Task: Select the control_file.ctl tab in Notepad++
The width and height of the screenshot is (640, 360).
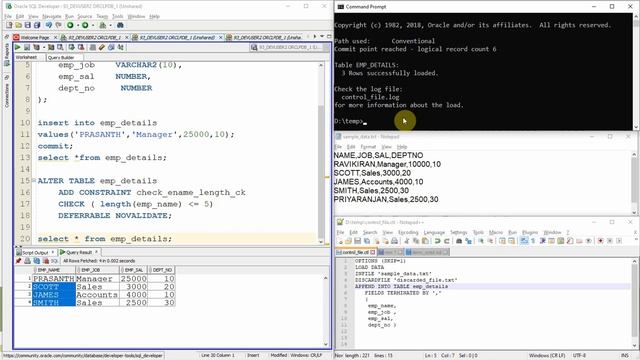Action: click(356, 252)
